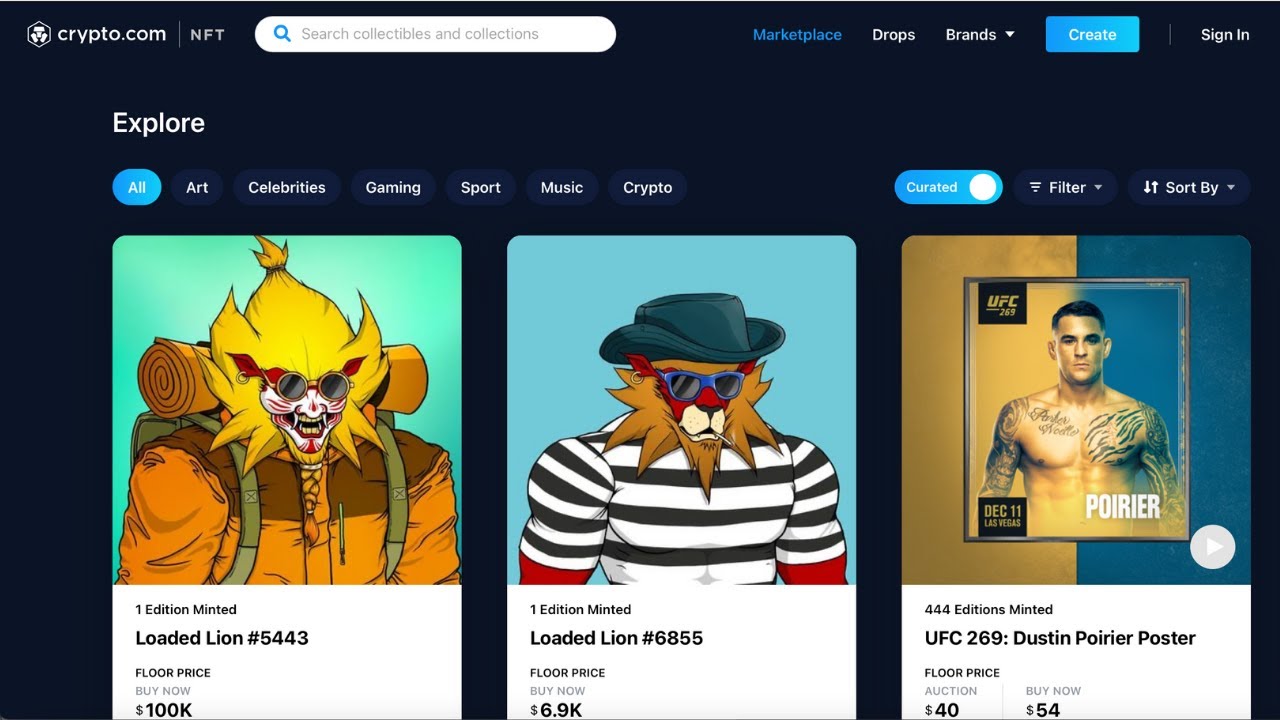Viewport: 1280px width, 720px height.
Task: Expand the Filter dropdown
Action: pyautogui.click(x=1066, y=187)
